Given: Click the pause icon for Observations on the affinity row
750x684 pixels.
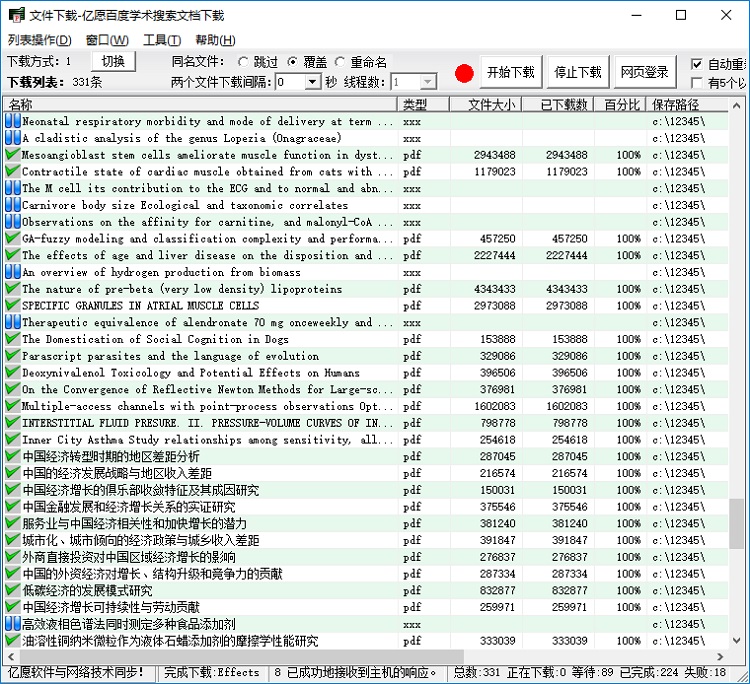Looking at the screenshot, I should pos(12,221).
